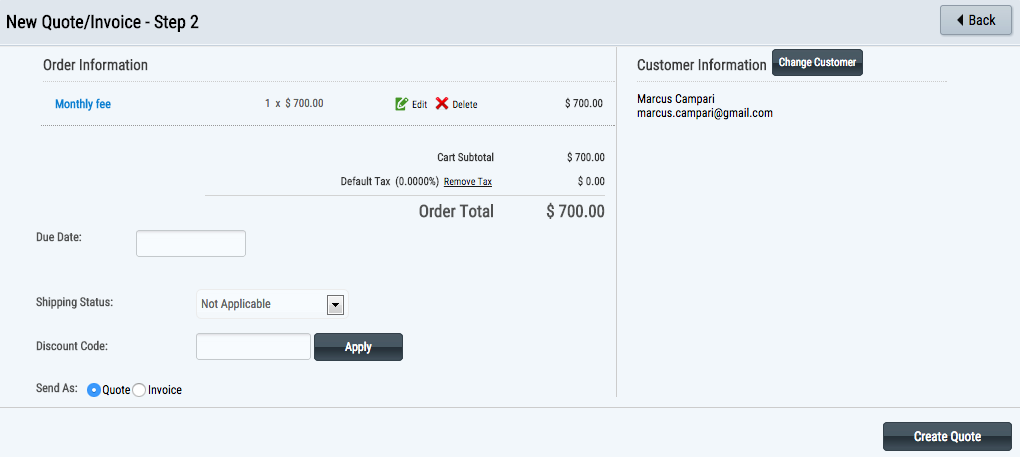
Task: Click the Marcus Campari customer name
Action: click(x=676, y=99)
